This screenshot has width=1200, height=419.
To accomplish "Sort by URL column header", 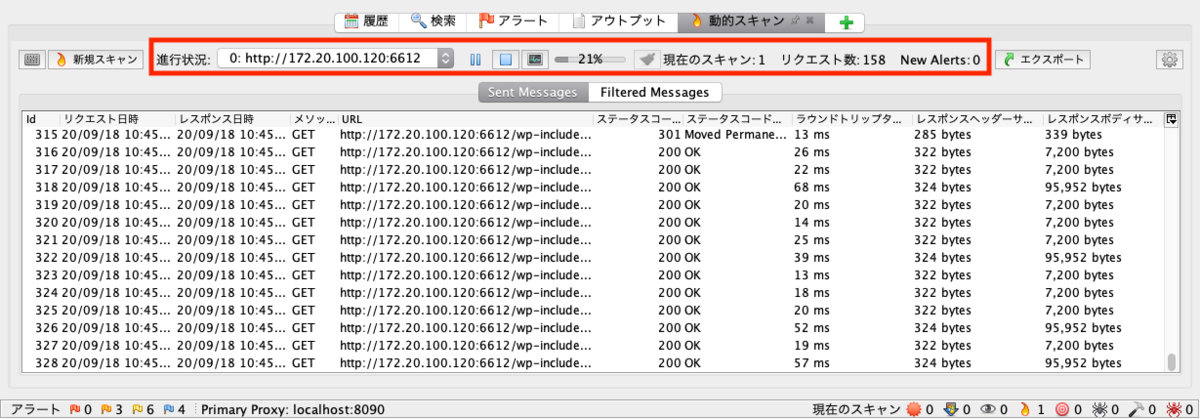I will (x=465, y=119).
